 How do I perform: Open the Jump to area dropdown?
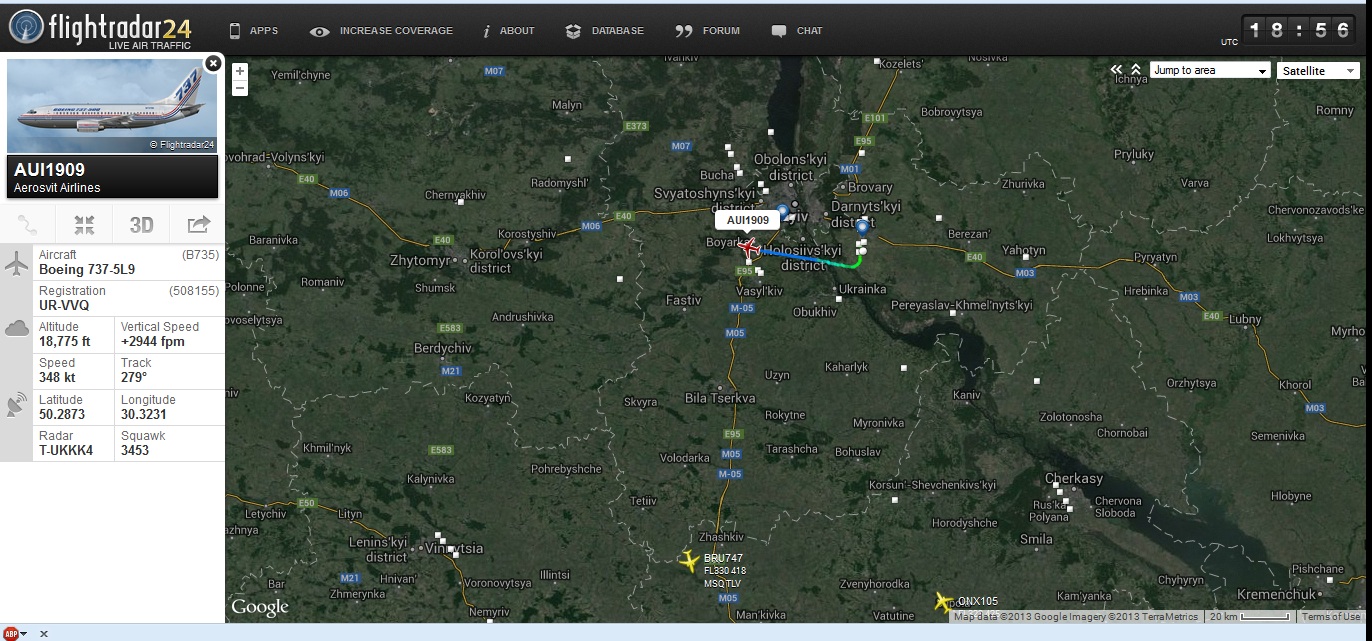tap(1210, 70)
